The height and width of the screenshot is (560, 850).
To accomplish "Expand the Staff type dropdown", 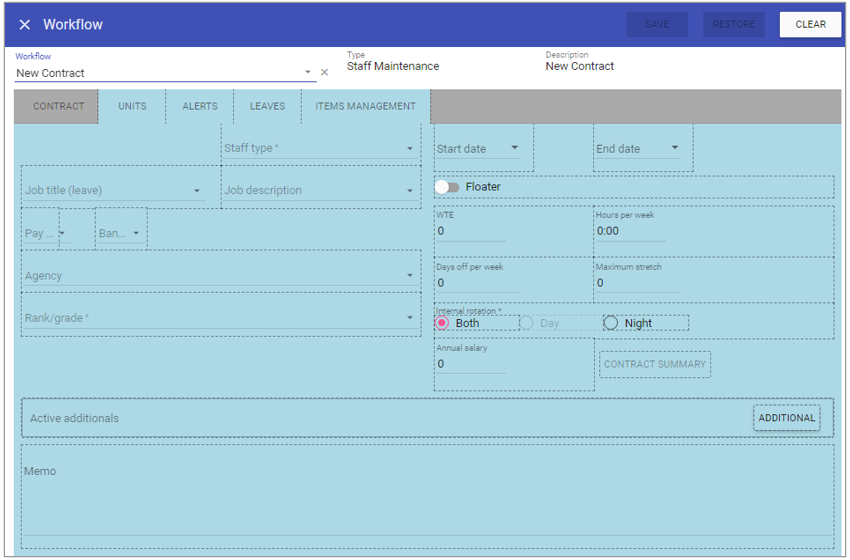I will tap(410, 149).
